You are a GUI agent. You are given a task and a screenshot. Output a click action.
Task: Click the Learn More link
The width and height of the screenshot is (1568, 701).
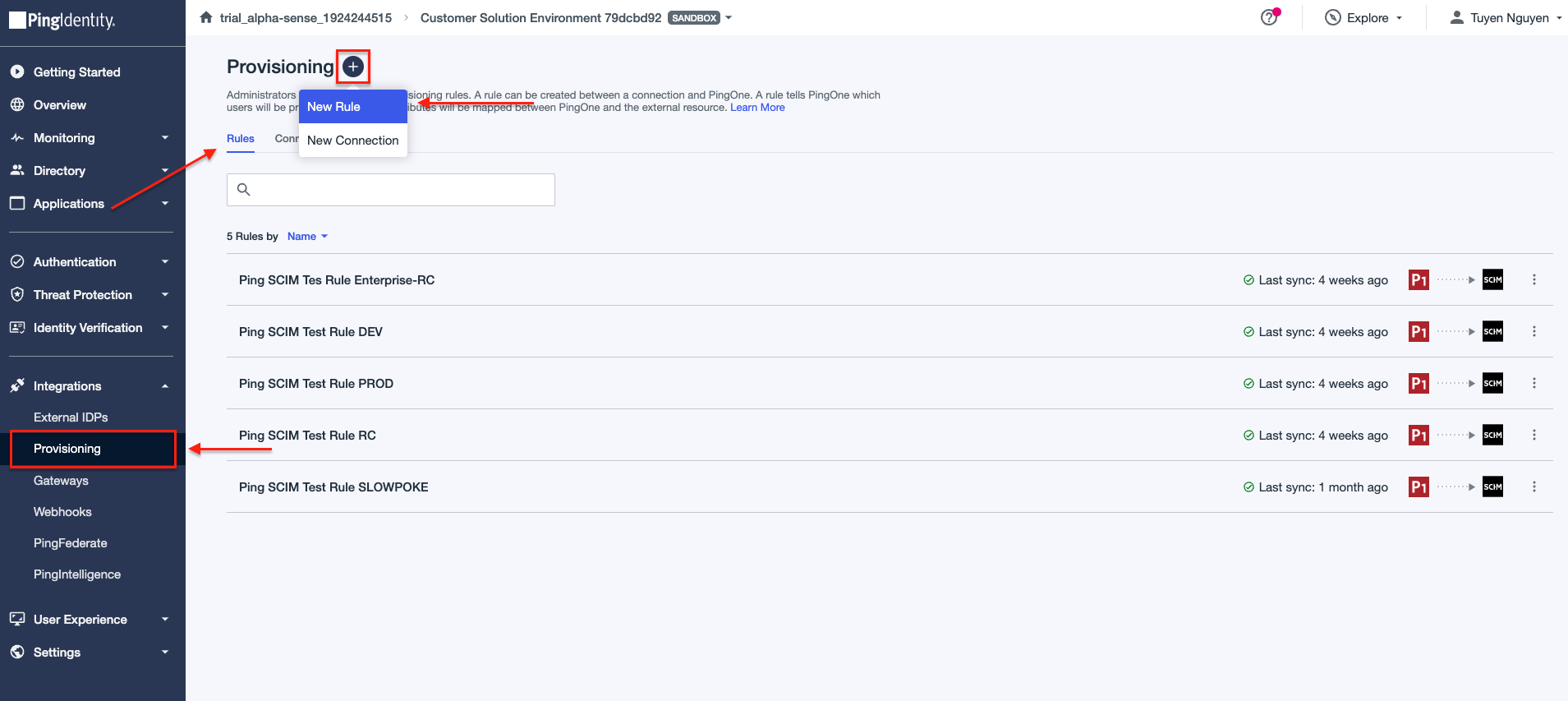tap(757, 108)
